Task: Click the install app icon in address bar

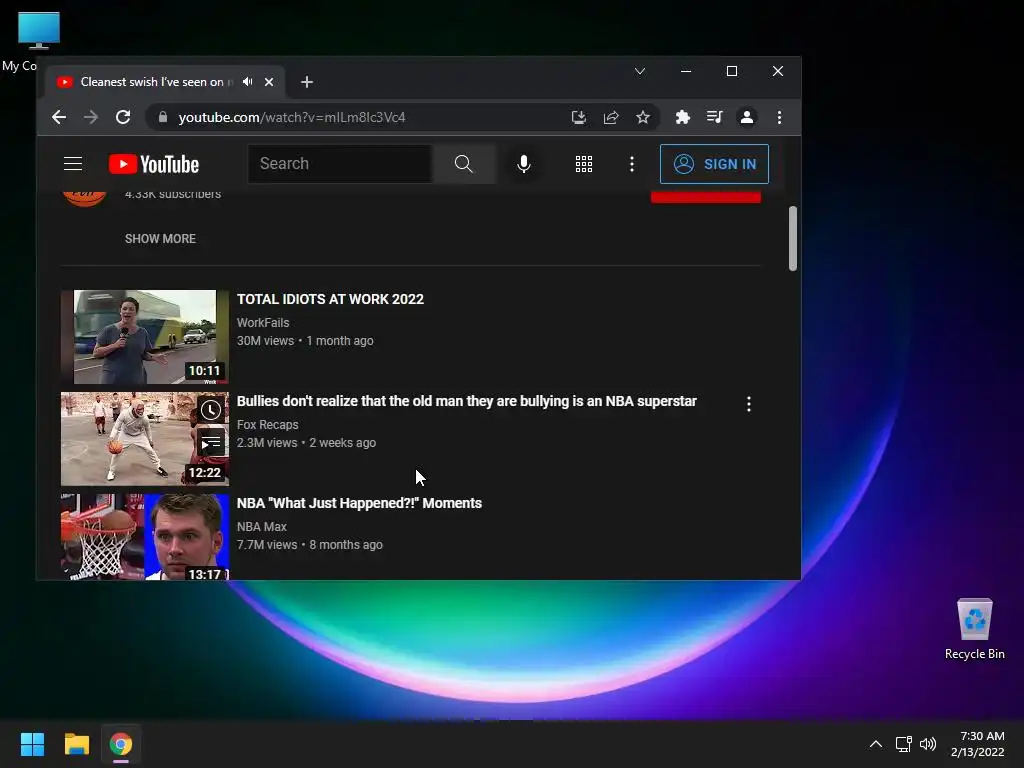Action: (579, 118)
